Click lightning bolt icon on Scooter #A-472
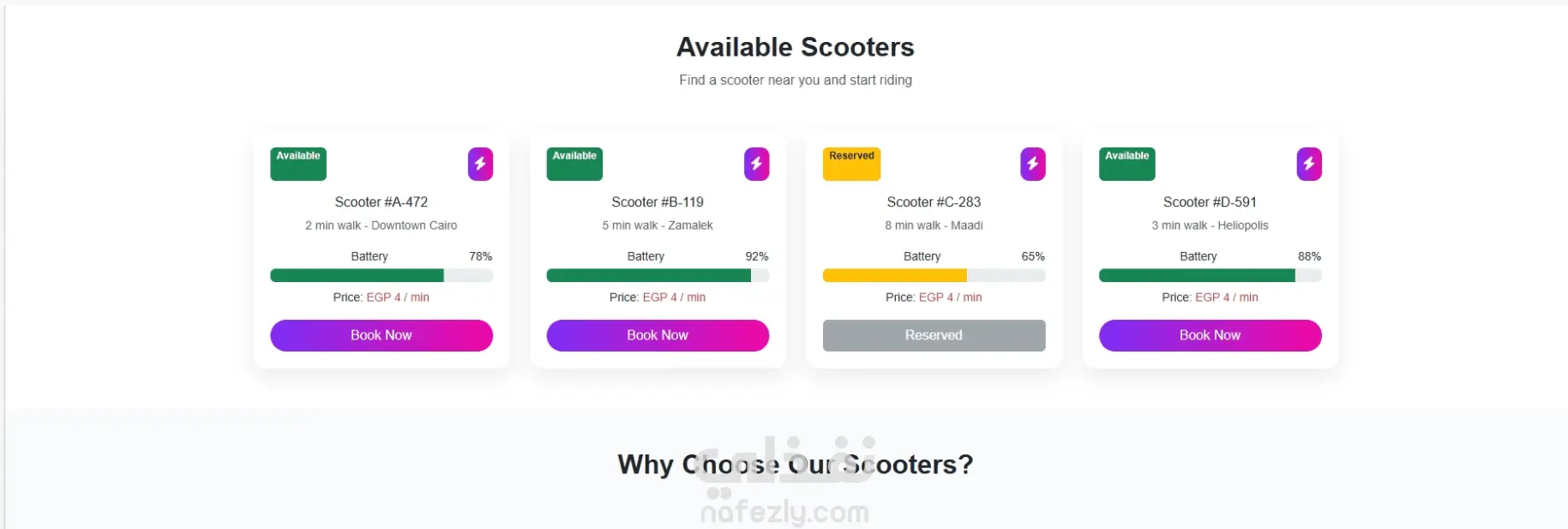Screen dimensions: 1568x529 (480, 164)
